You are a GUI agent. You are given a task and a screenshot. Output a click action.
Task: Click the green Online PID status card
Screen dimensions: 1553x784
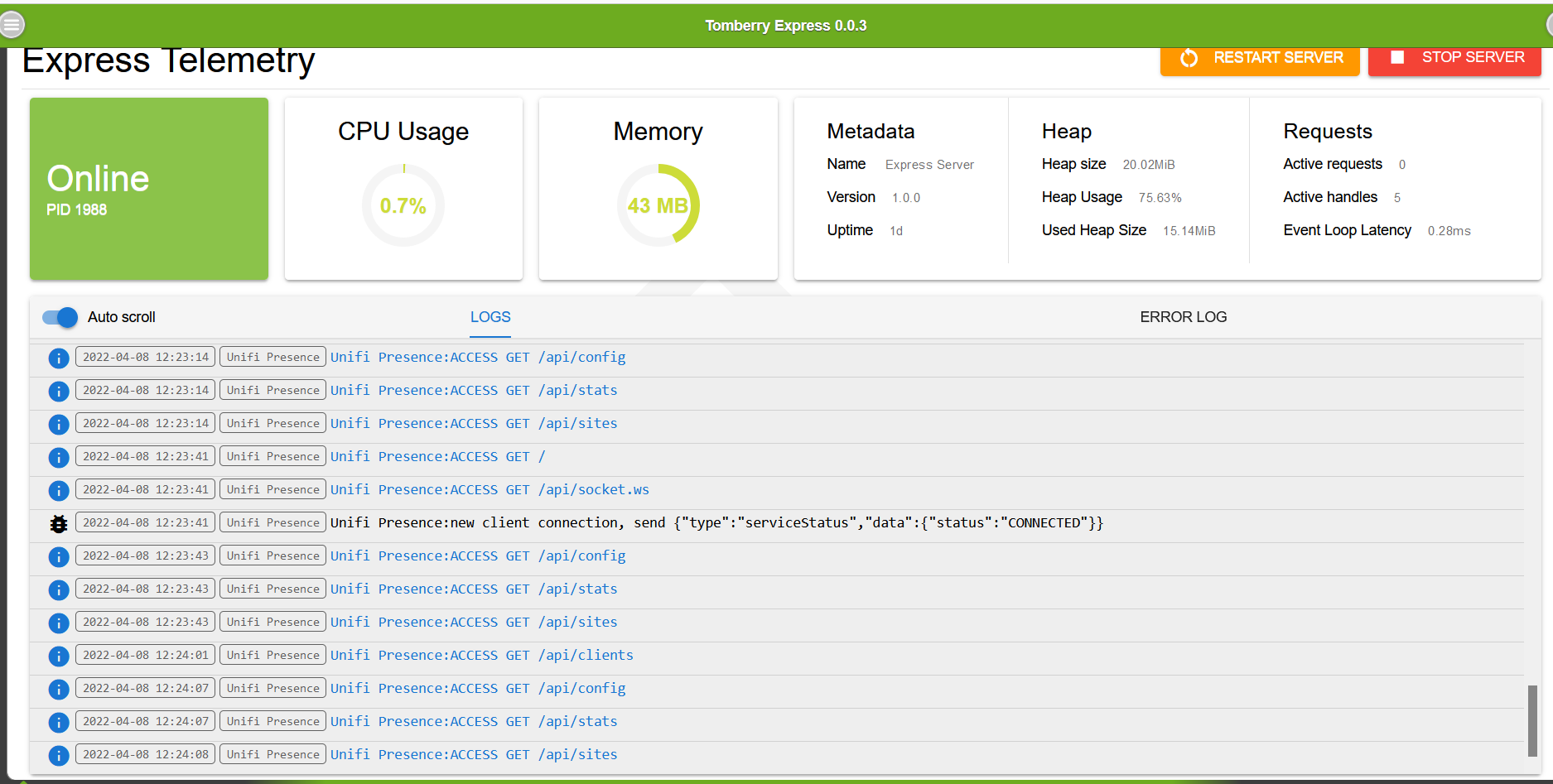click(149, 189)
